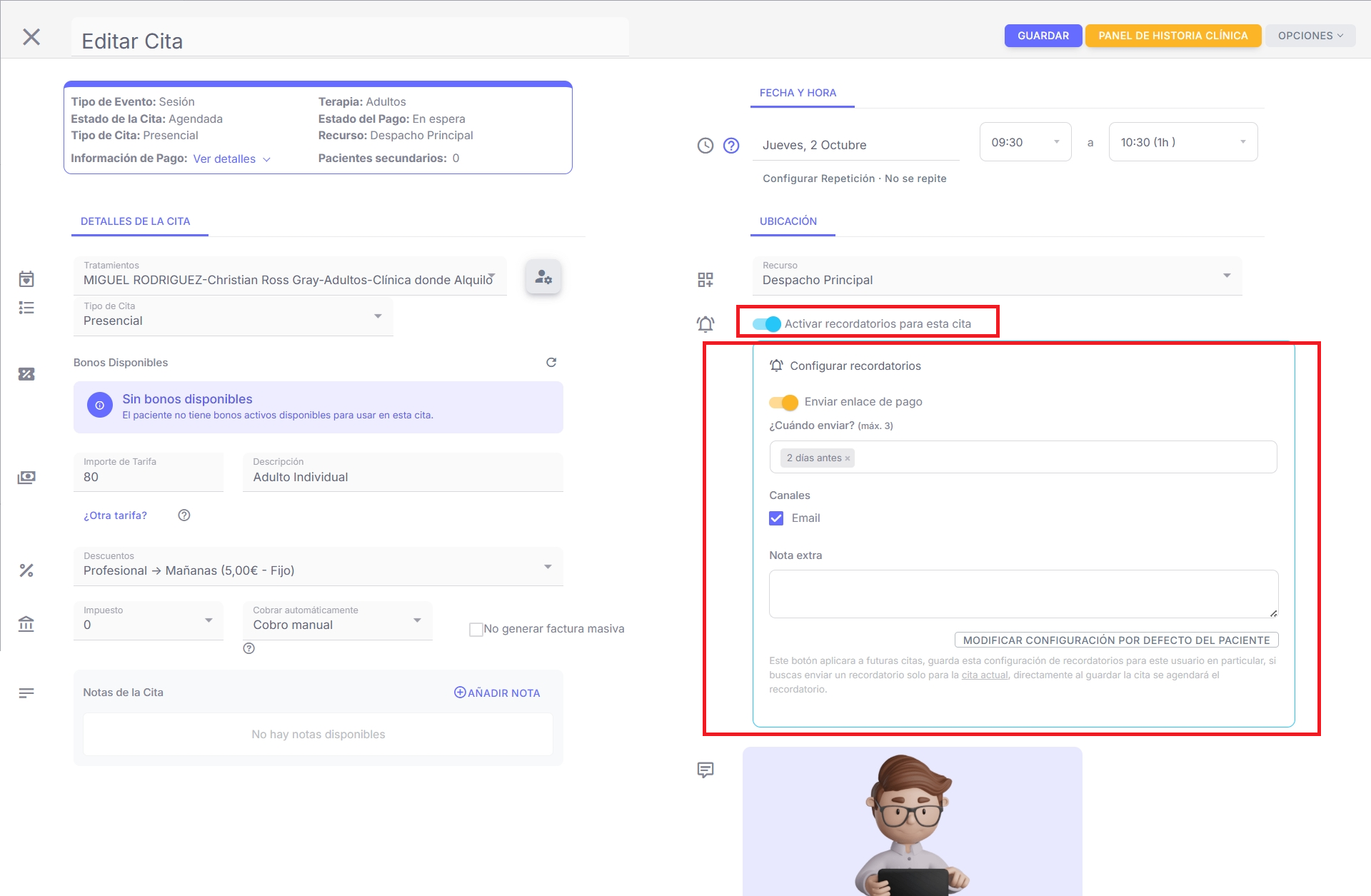Open the OPCIONES menu
The image size is (1371, 896).
(x=1310, y=36)
